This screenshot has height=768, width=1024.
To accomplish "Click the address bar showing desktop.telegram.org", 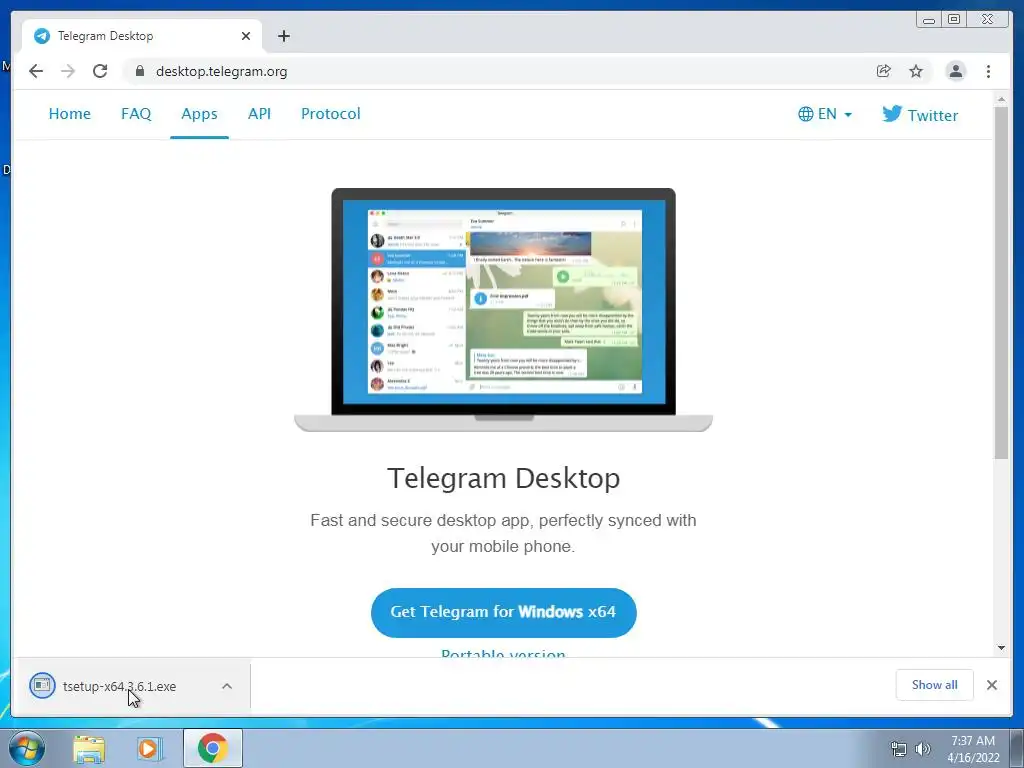I will 503,71.
